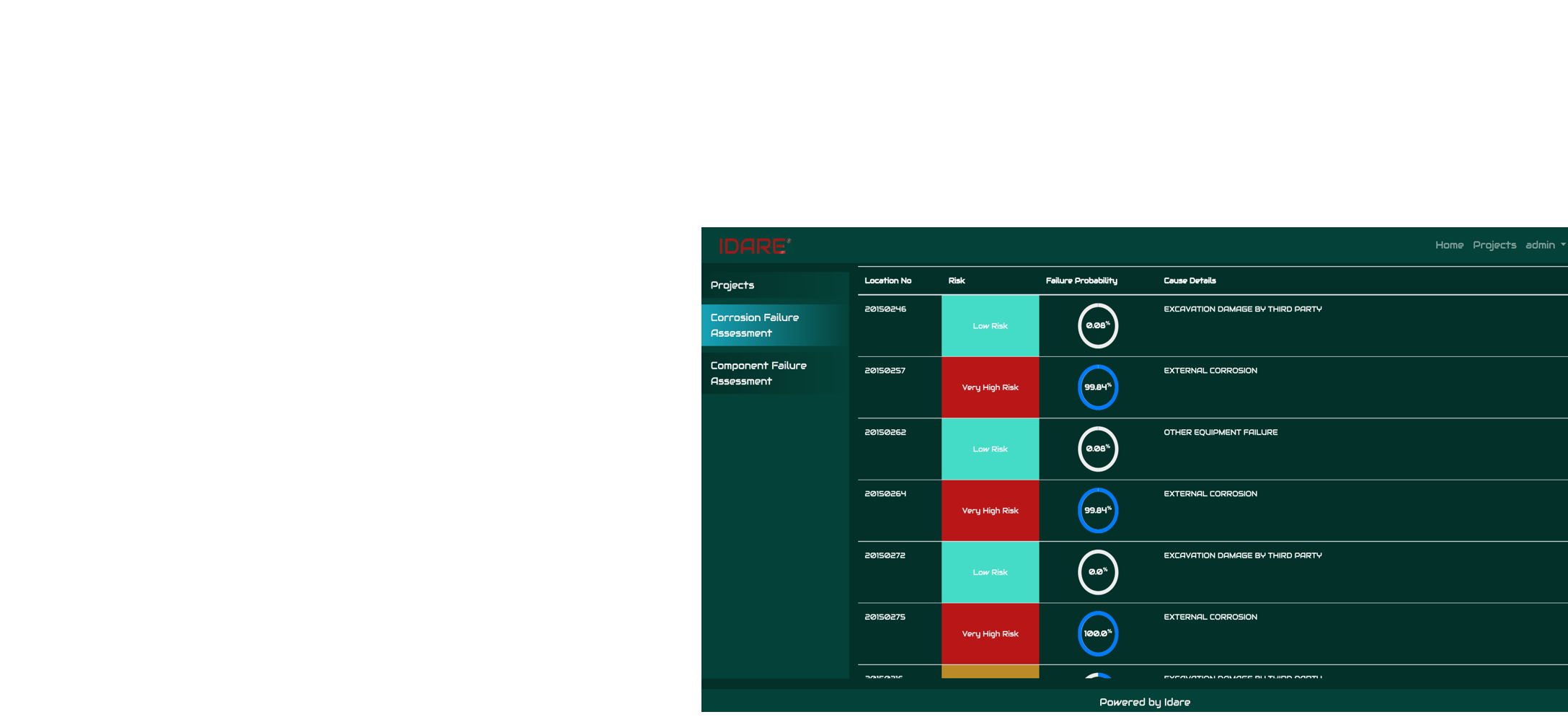This screenshot has width=1568, height=717.
Task: Click Other Equipment Failure cause text
Action: pos(1221,433)
